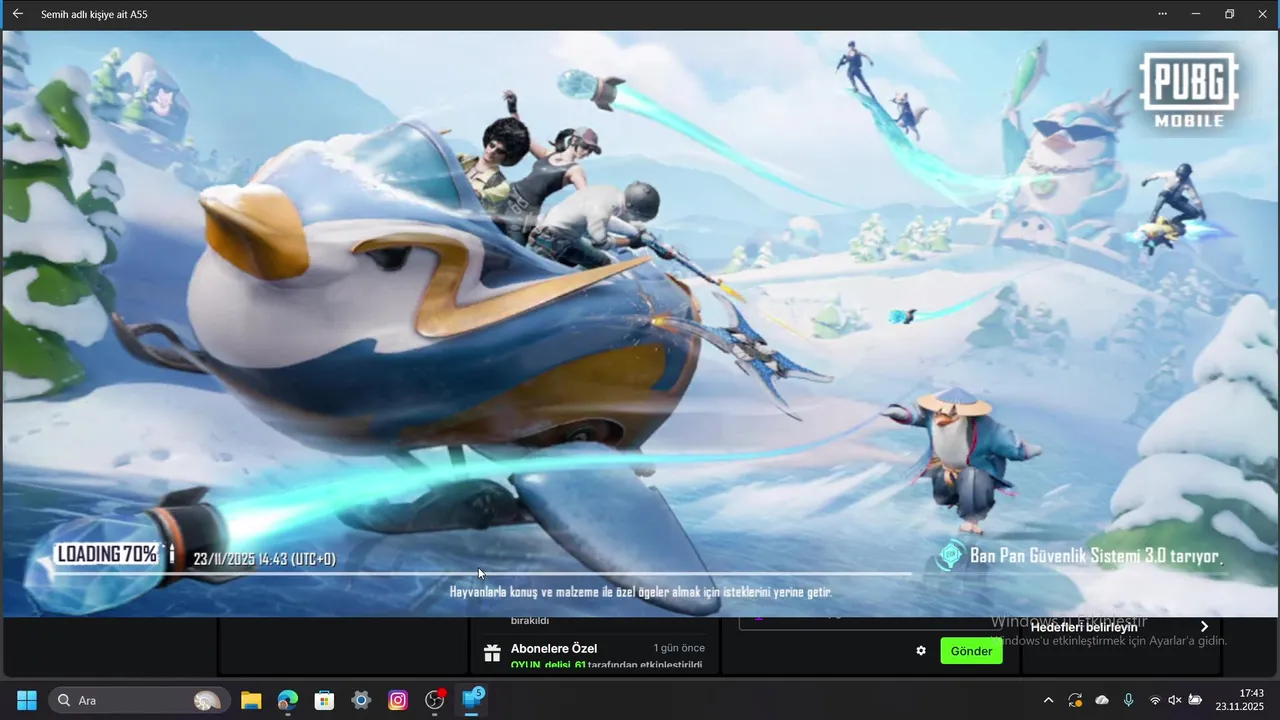The width and height of the screenshot is (1280, 720).
Task: Click the Ban Pan shield icon
Action: point(951,556)
